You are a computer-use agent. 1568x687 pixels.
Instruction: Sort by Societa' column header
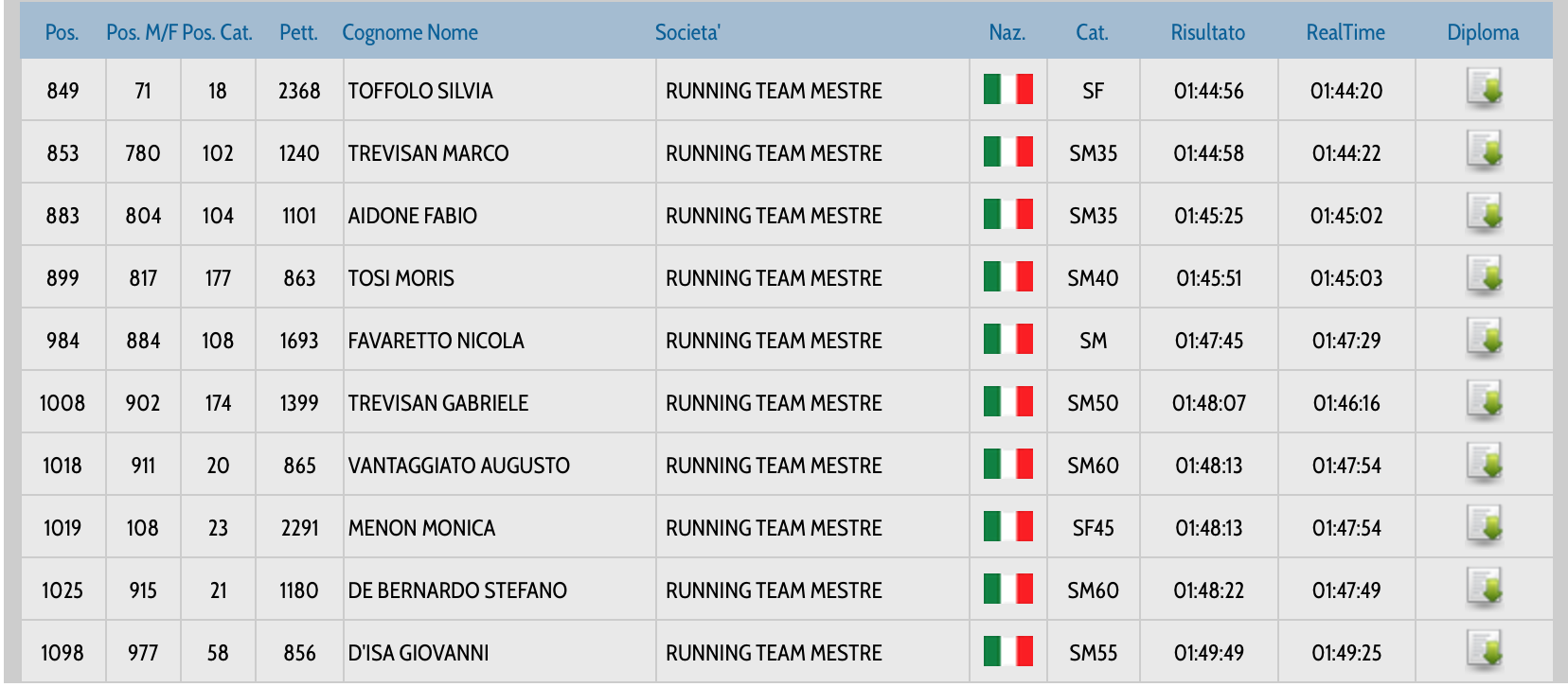click(x=687, y=32)
